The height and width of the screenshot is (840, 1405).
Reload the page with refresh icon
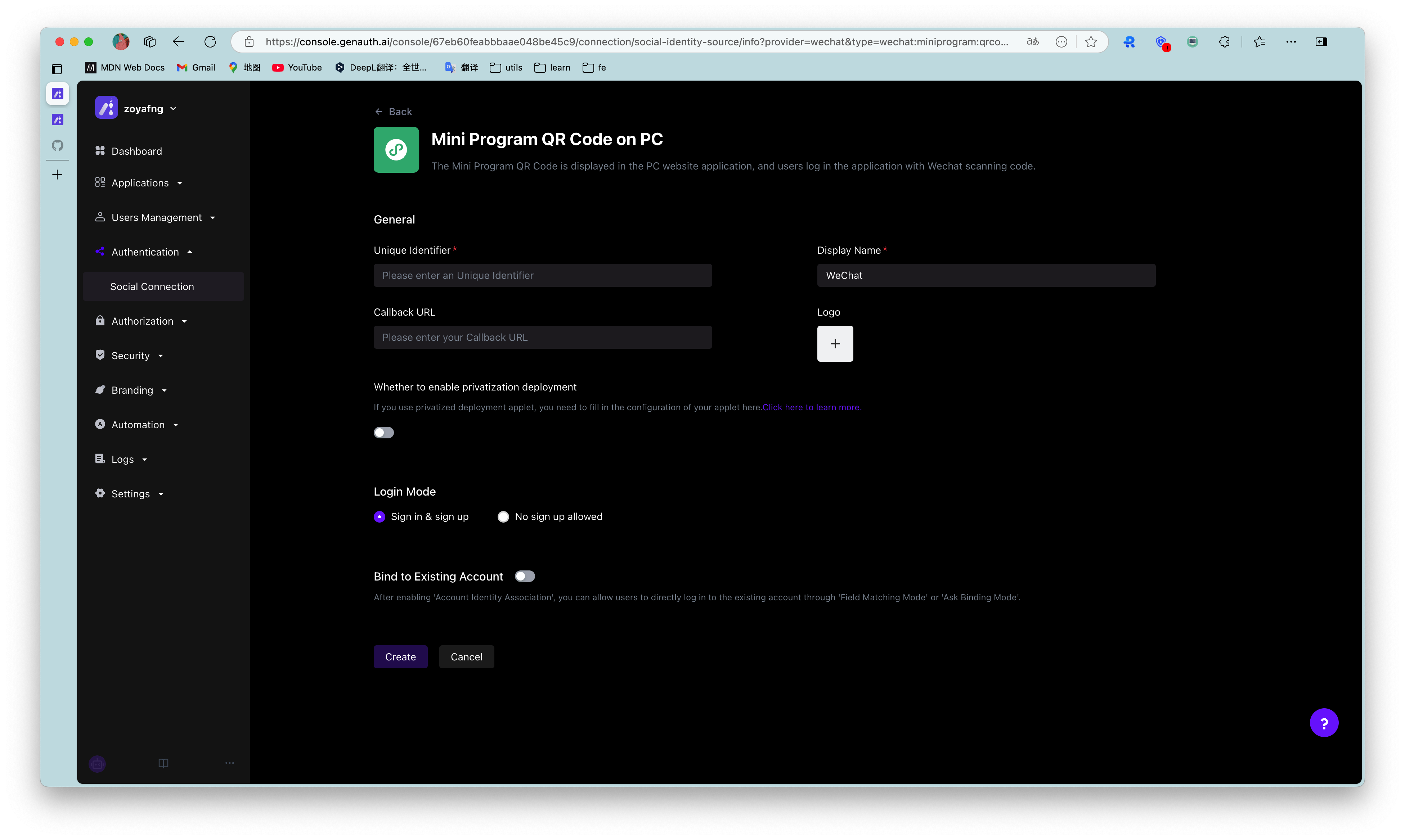point(210,41)
